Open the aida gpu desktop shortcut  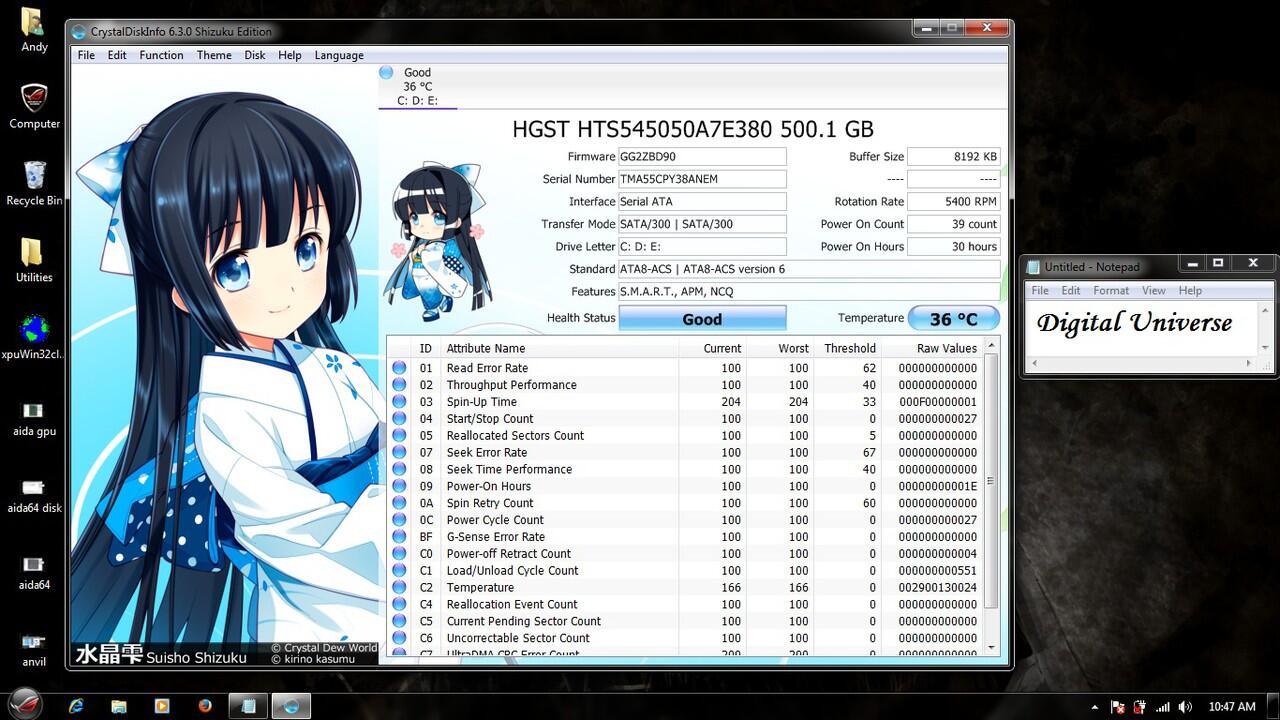click(x=33, y=418)
